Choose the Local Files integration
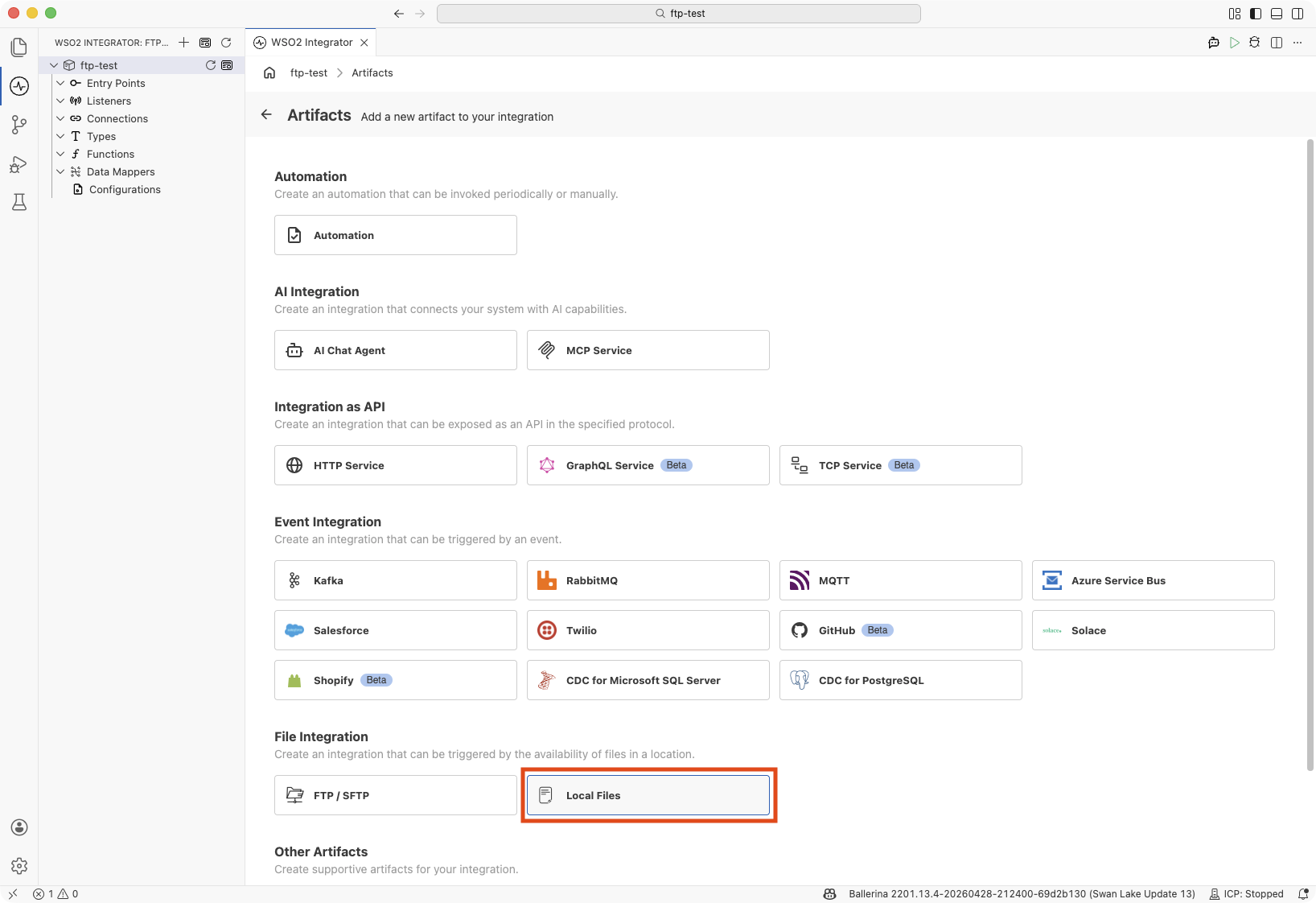This screenshot has width=1316, height=903. pyautogui.click(x=648, y=795)
